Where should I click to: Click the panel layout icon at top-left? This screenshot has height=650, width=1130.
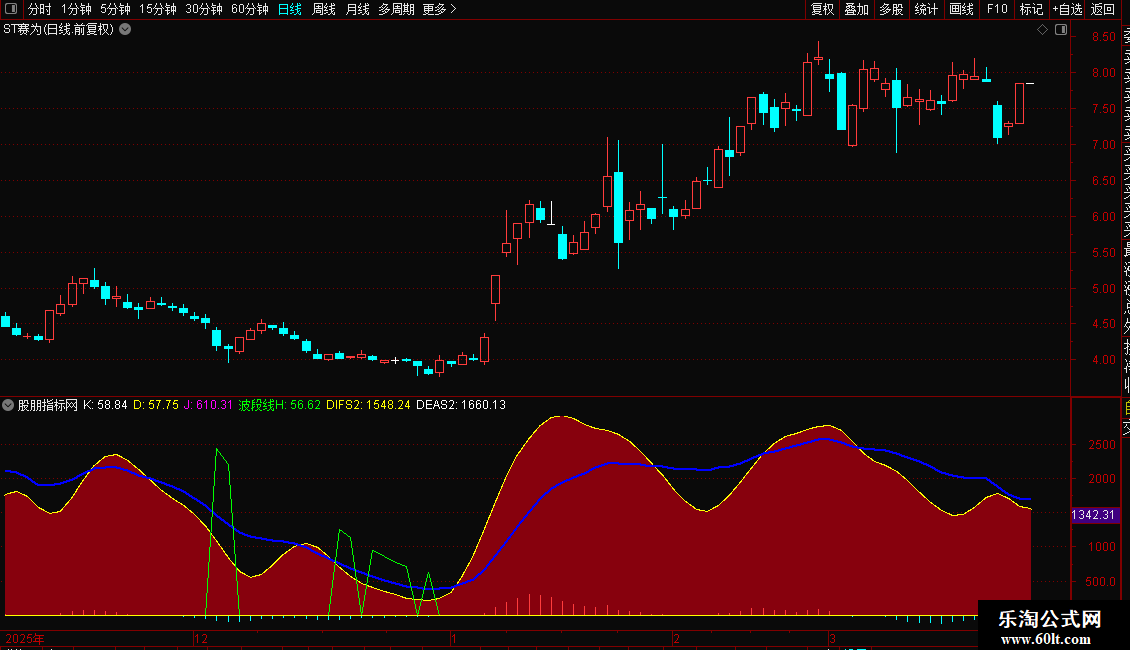pos(11,9)
